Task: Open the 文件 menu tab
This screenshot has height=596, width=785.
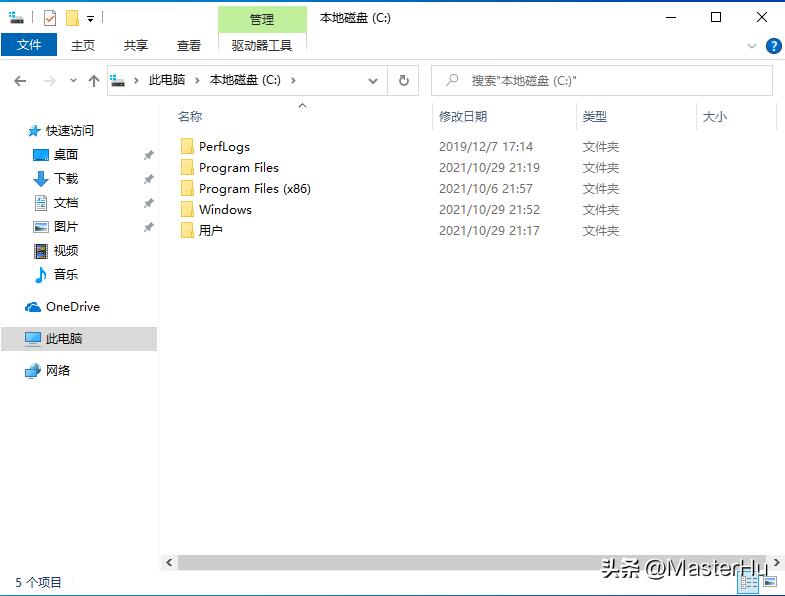Action: pos(29,45)
